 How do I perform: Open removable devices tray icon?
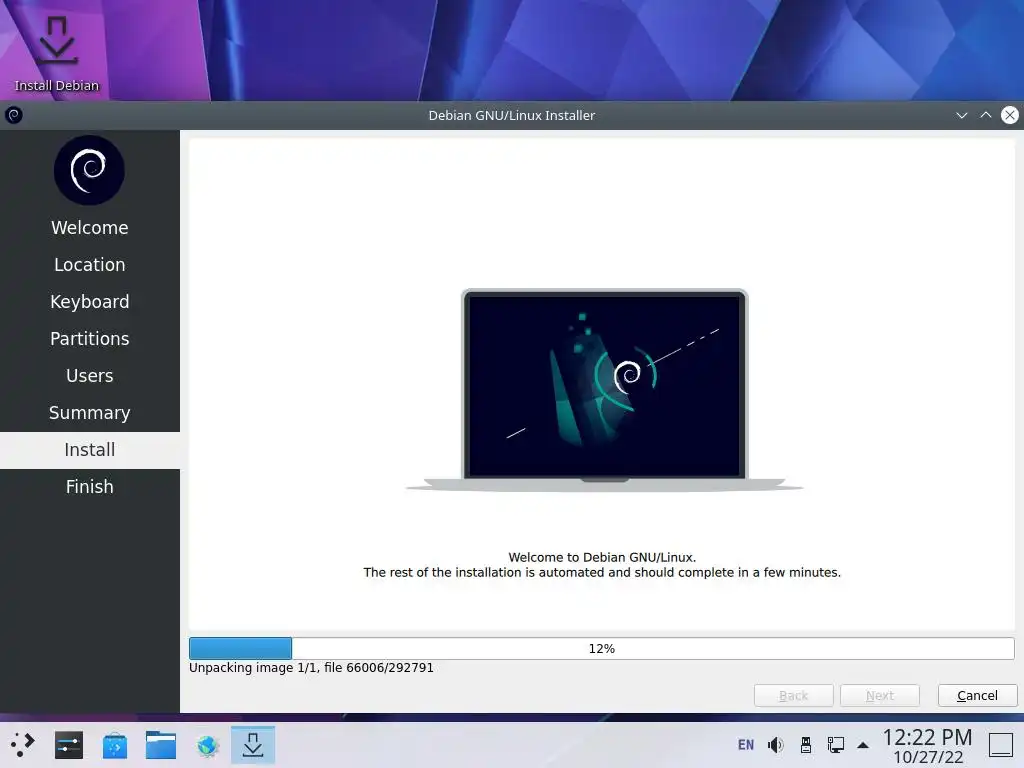pyautogui.click(x=806, y=745)
